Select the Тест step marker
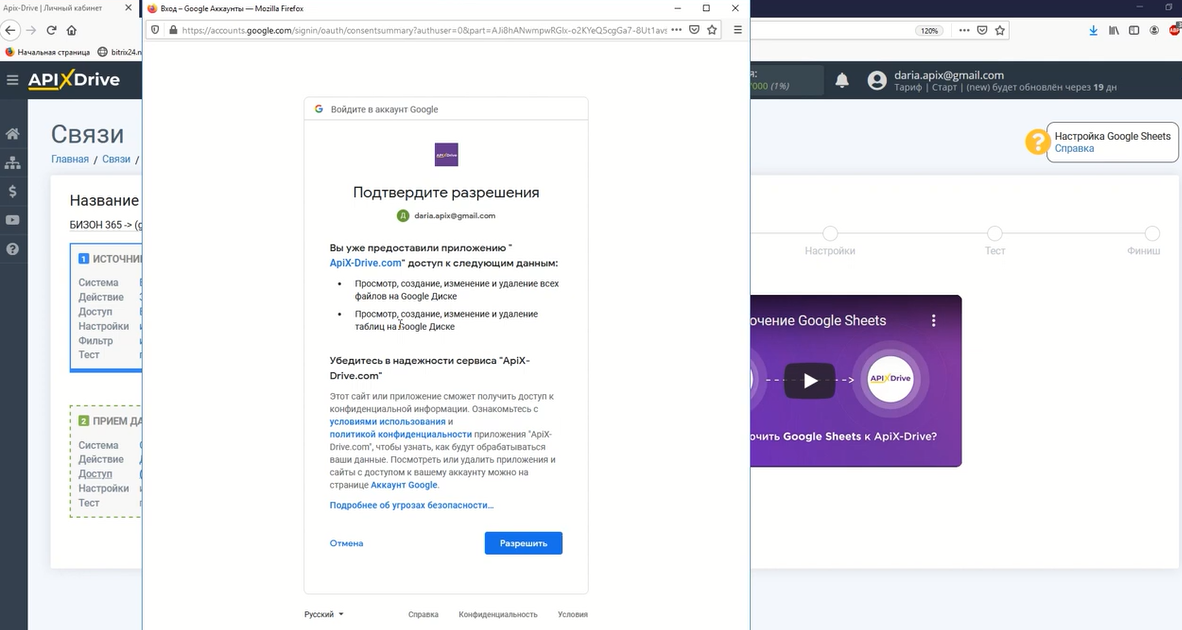Image resolution: width=1182 pixels, height=630 pixels. [x=995, y=234]
